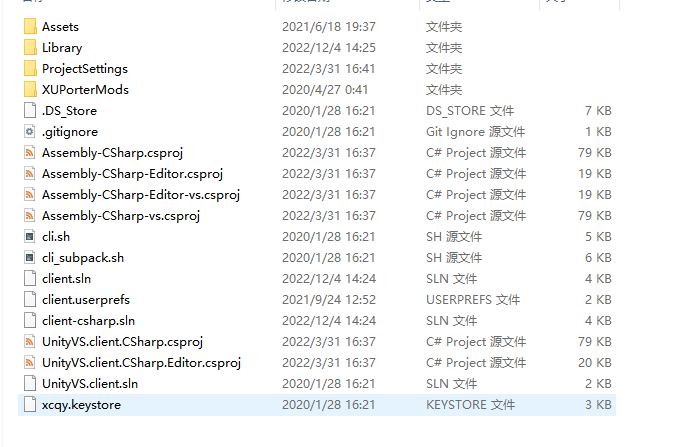The height and width of the screenshot is (447, 678).
Task: Select Assembly-CSharp-Editor.csproj file name
Action: pyautogui.click(x=132, y=174)
